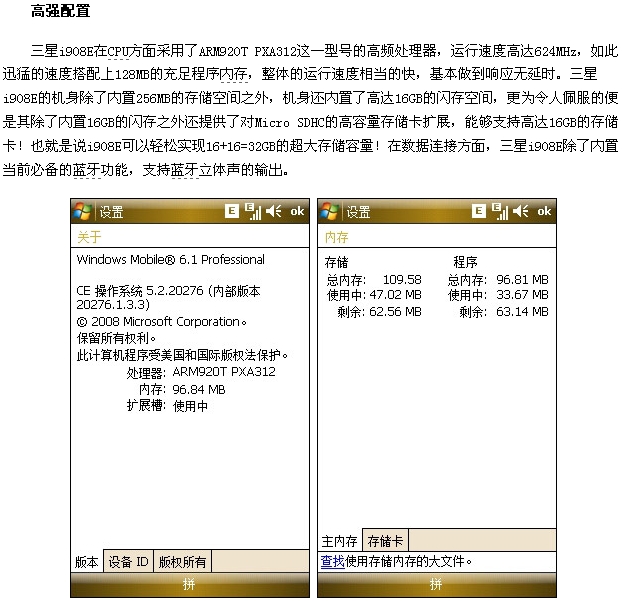Tap the EDGE 'E' icon in Memory screenshot
Viewport: 622px width, 601px height.
pyautogui.click(x=479, y=211)
